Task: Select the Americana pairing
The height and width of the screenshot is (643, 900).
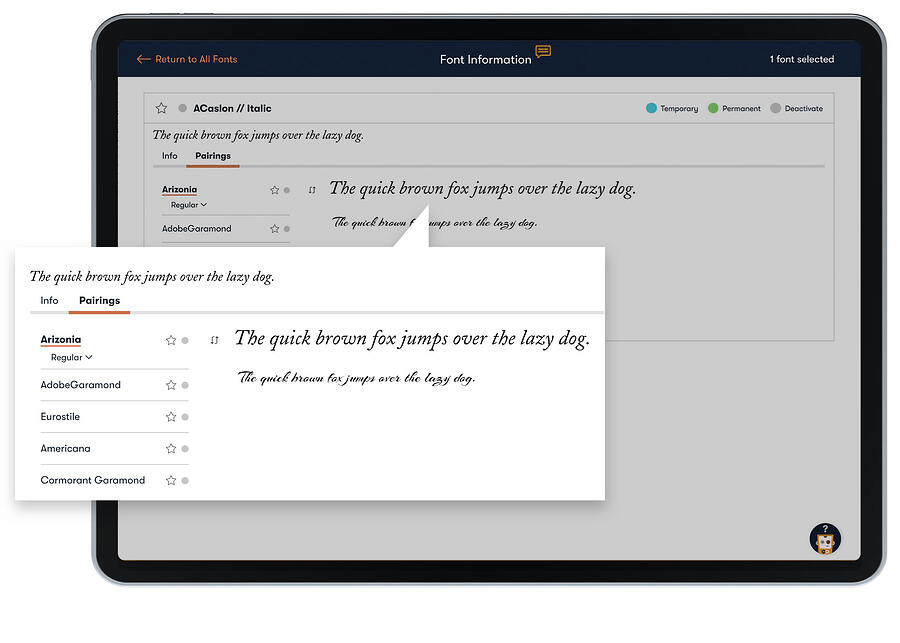Action: (x=65, y=448)
